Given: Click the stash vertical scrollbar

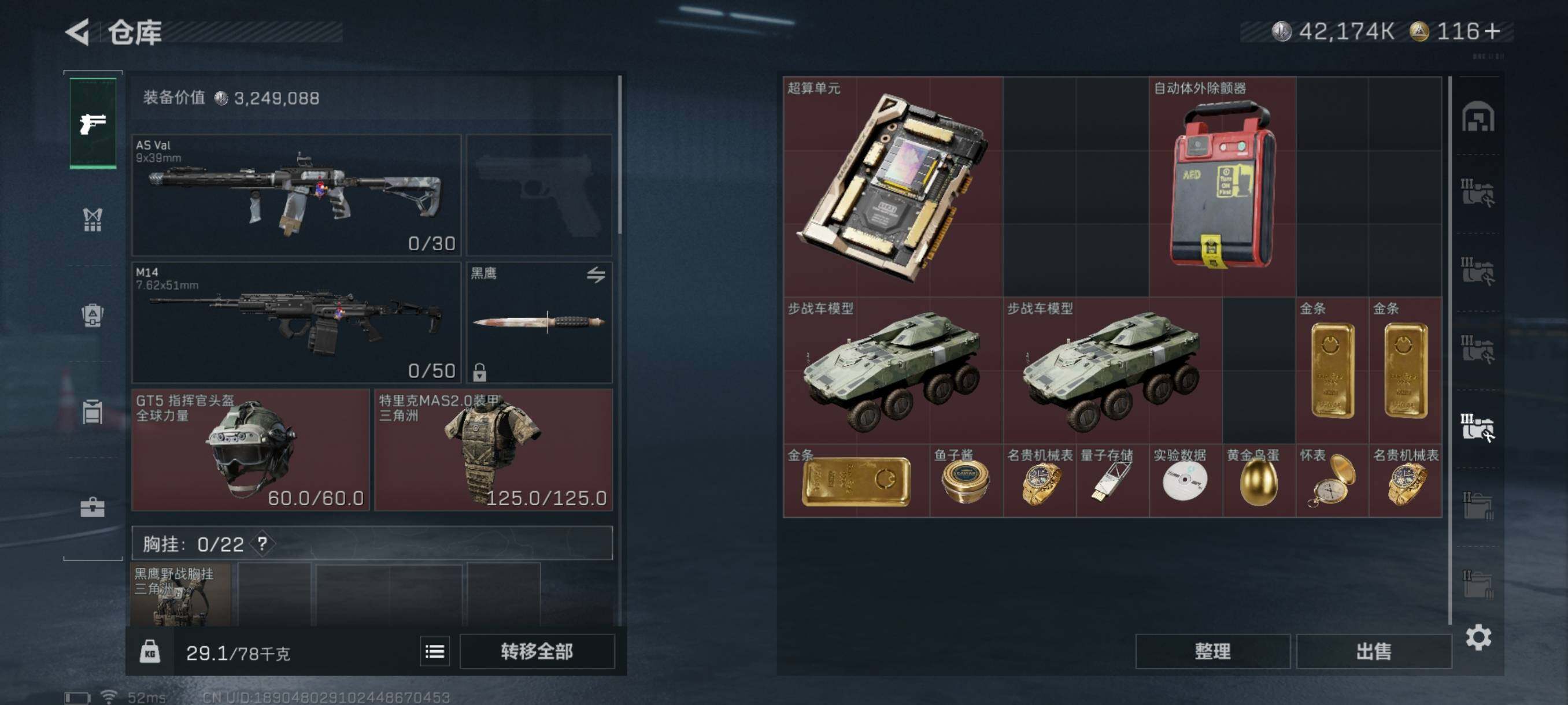Looking at the screenshot, I should (x=1451, y=350).
